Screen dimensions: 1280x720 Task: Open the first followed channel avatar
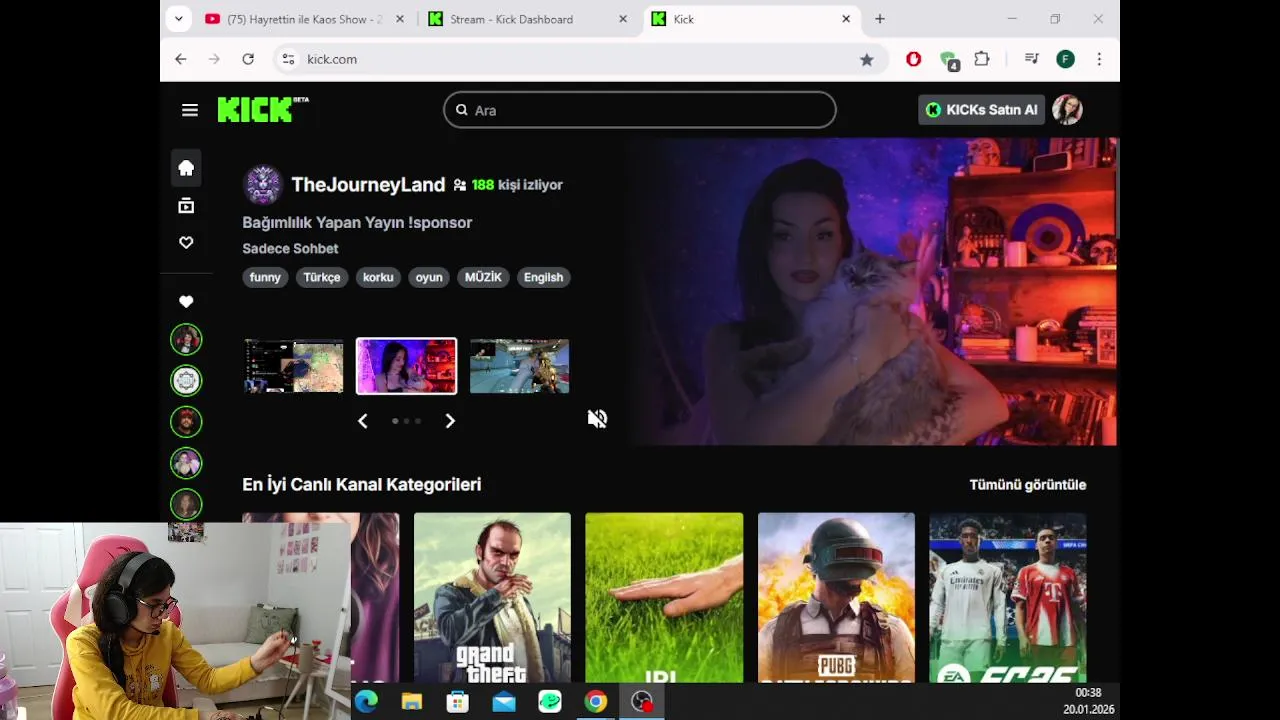186,340
